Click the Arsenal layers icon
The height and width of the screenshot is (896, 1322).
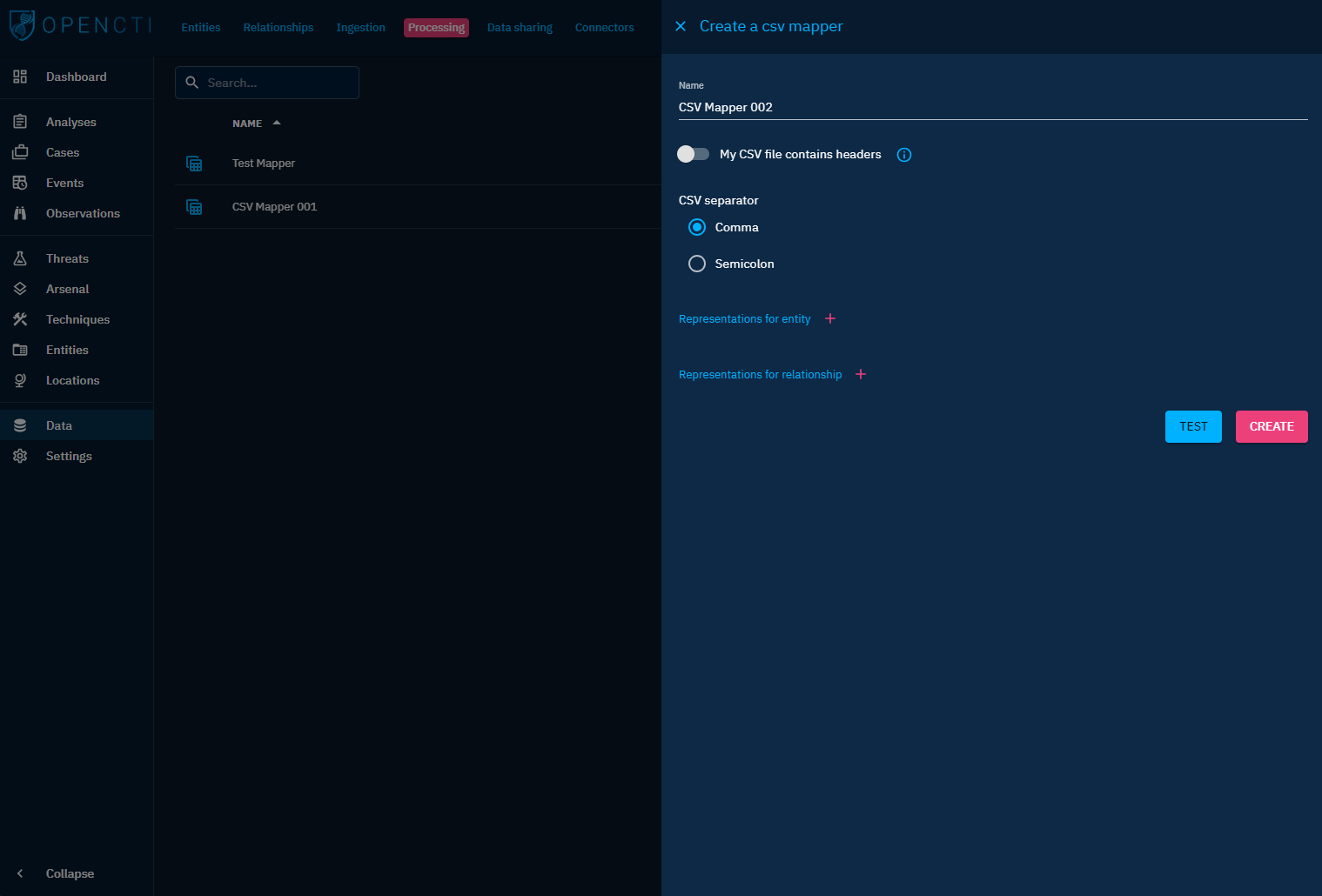coord(20,289)
